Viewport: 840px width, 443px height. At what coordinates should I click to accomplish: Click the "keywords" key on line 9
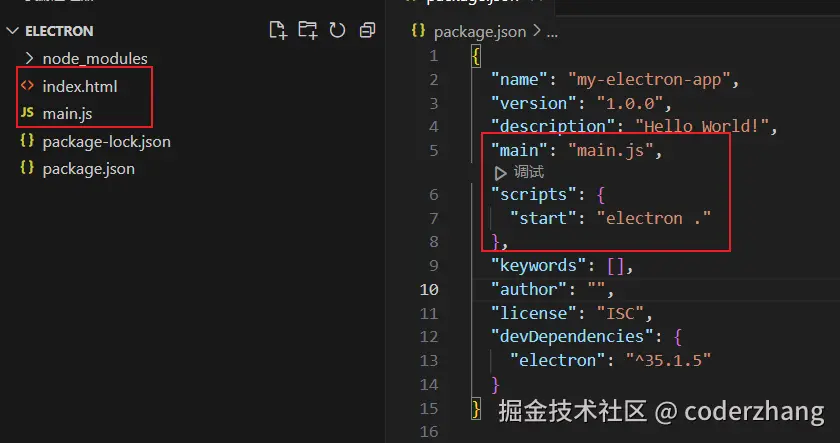pyautogui.click(x=538, y=265)
